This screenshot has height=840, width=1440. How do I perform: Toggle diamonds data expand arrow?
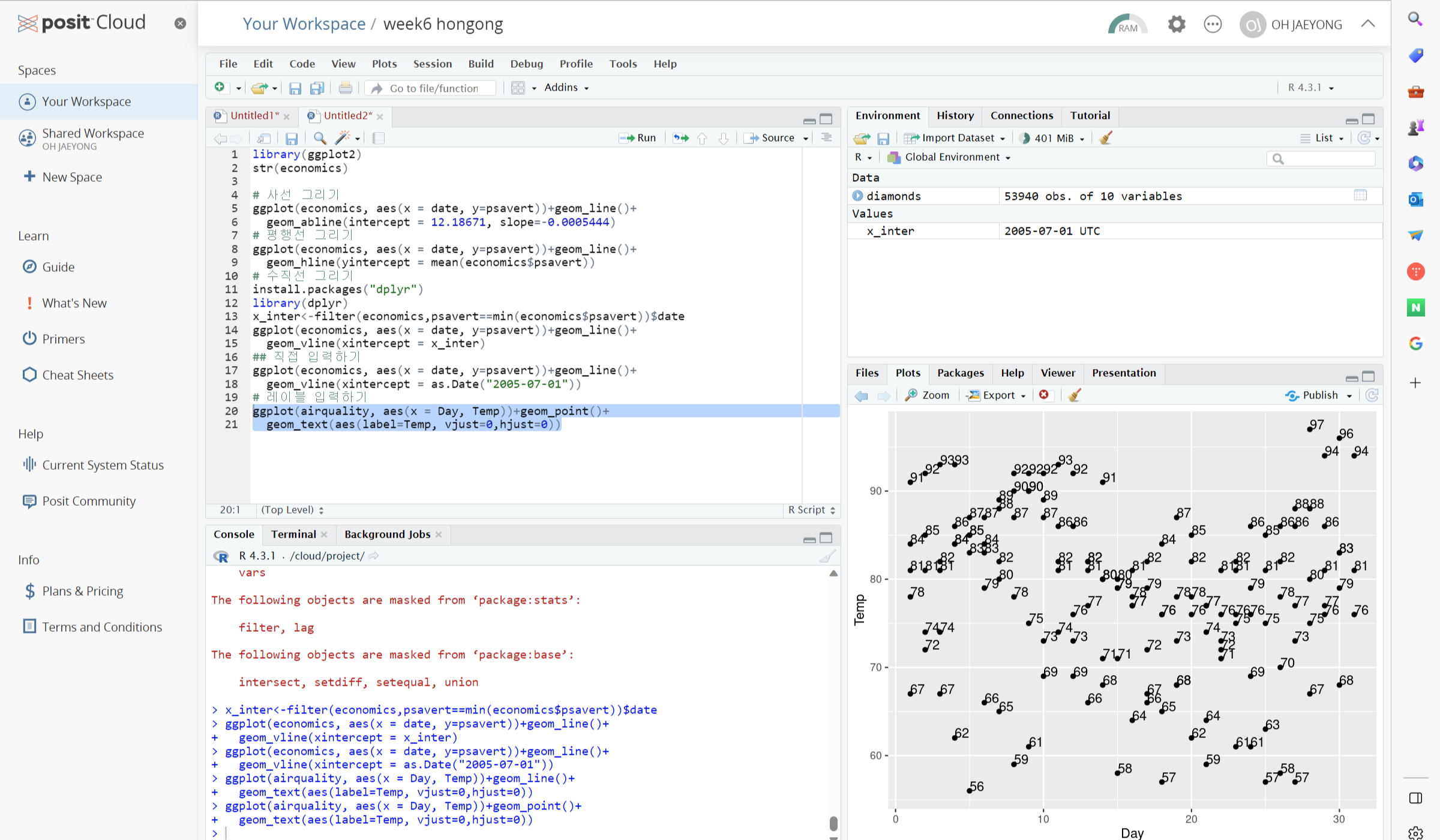tap(857, 196)
